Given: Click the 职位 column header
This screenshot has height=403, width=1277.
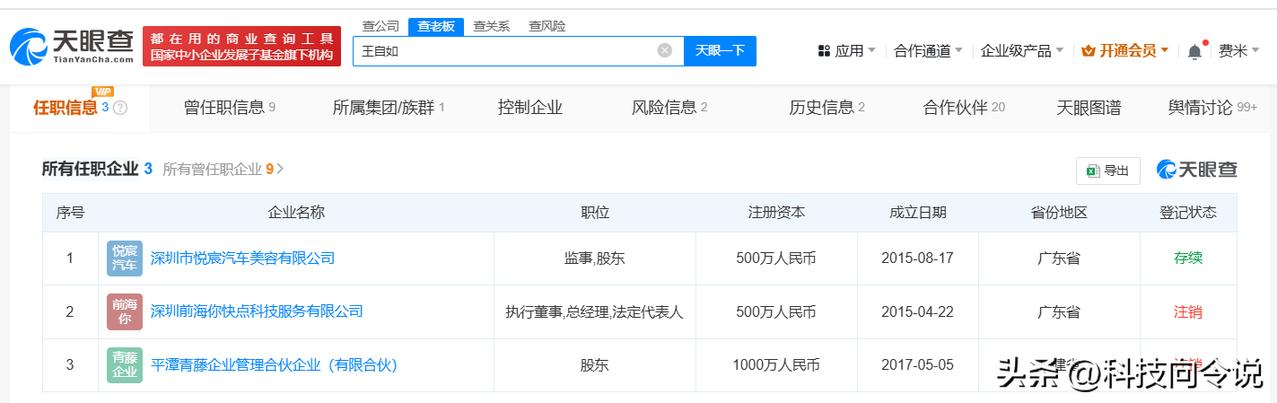Looking at the screenshot, I should 595,213.
